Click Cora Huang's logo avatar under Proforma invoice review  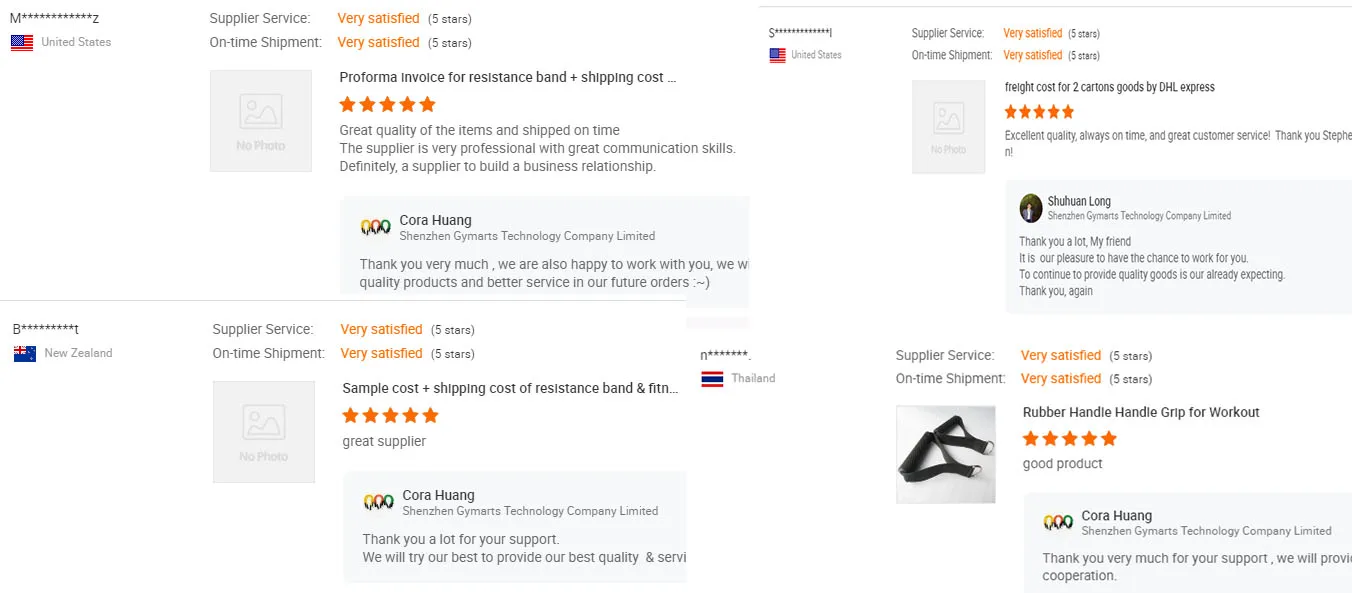click(x=376, y=227)
